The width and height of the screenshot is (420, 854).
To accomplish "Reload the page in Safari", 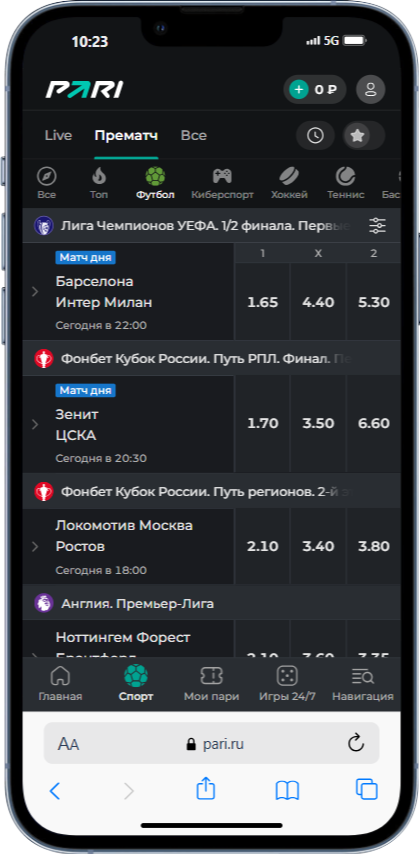I will pos(356,743).
